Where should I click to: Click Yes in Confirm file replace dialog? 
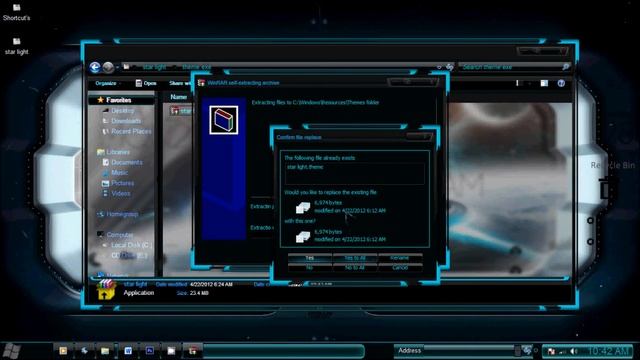(310, 258)
